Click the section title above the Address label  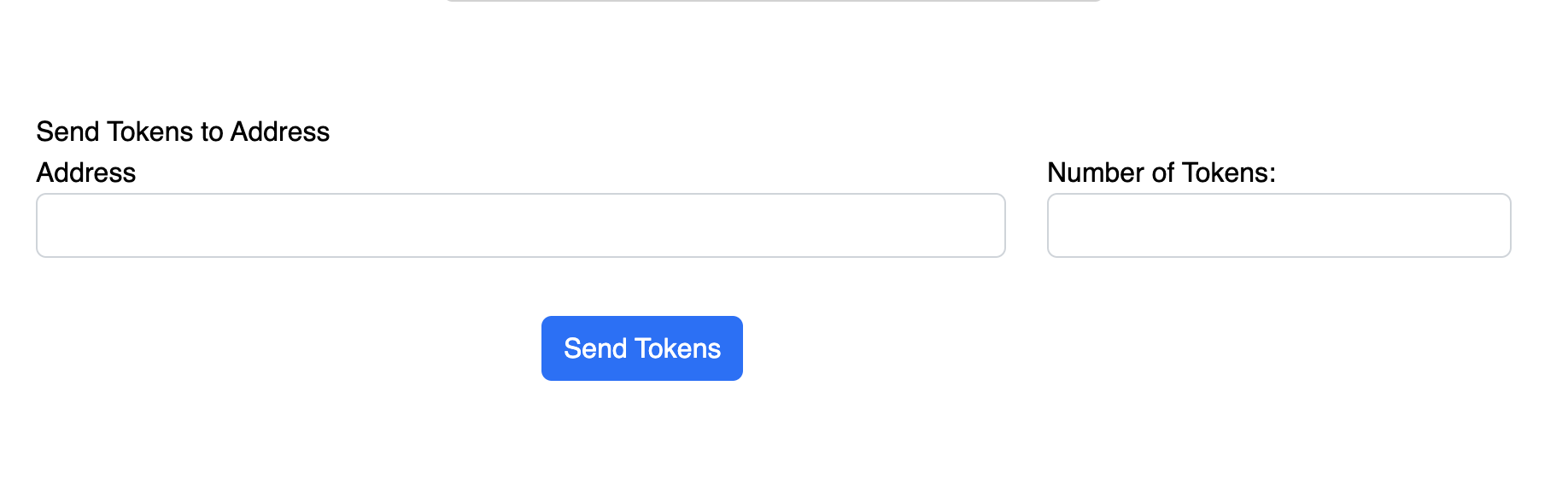click(x=183, y=131)
